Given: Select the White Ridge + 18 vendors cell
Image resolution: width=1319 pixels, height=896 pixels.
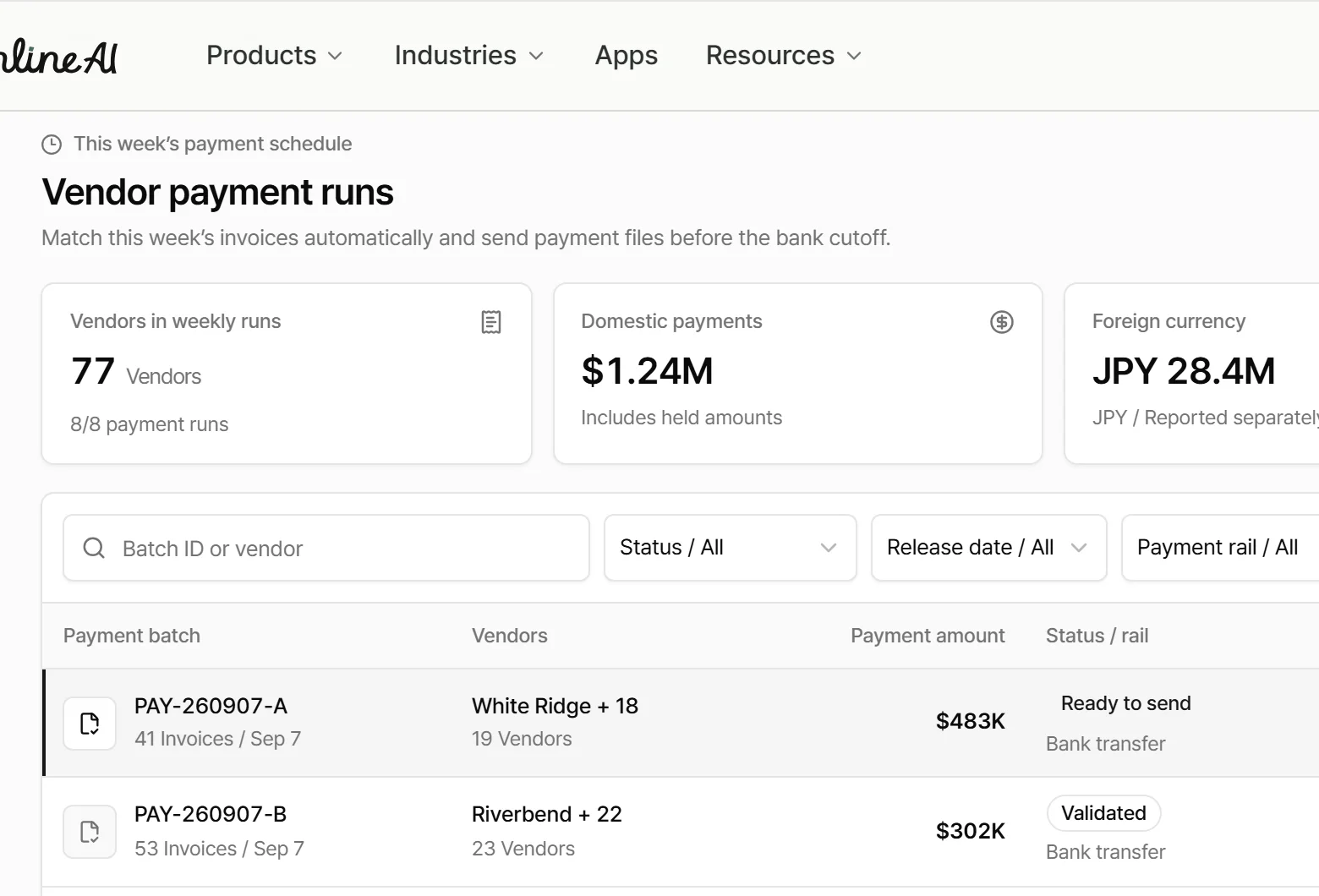Looking at the screenshot, I should coord(555,706).
